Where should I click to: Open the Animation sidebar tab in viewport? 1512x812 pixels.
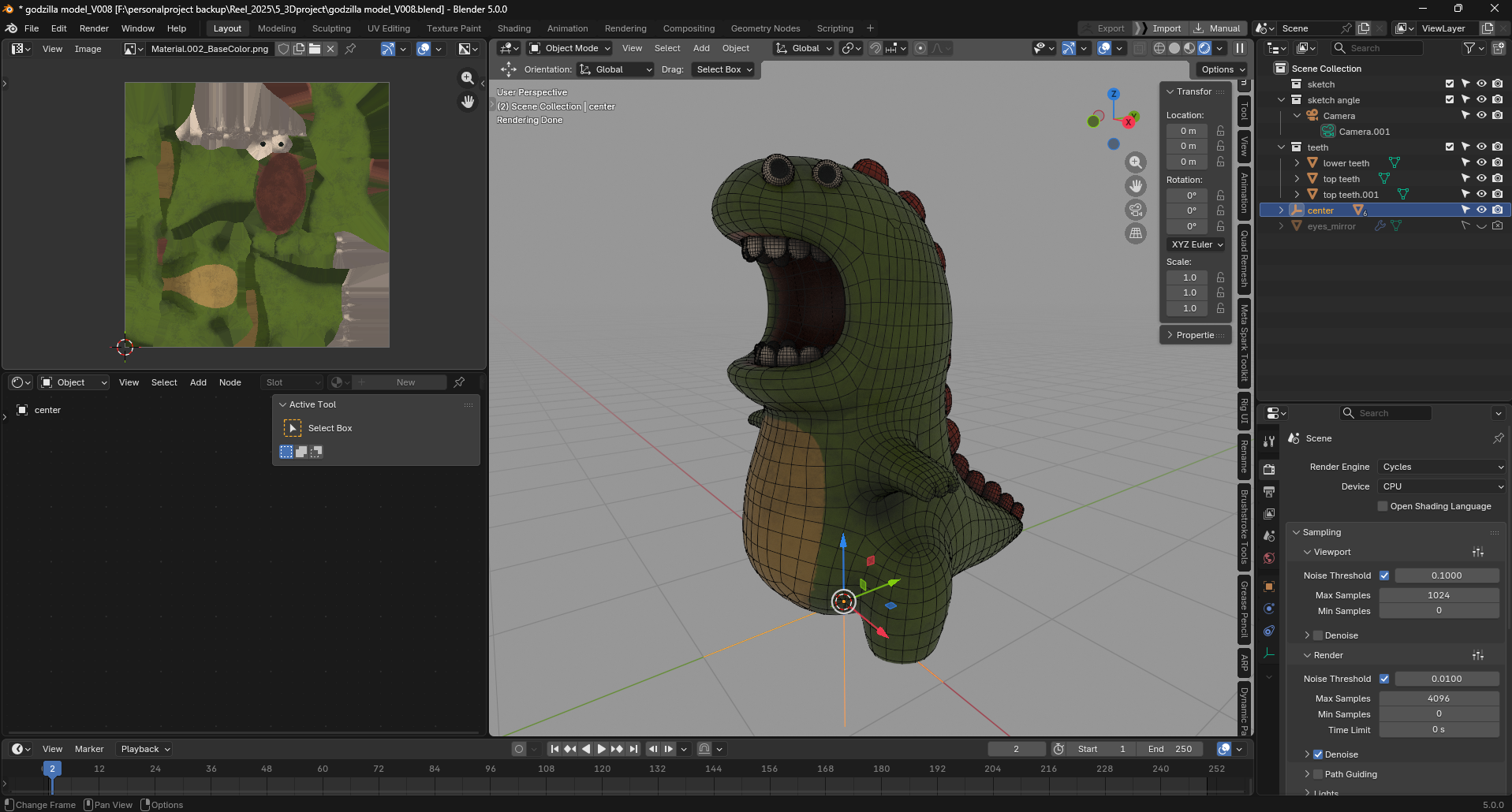(1244, 193)
